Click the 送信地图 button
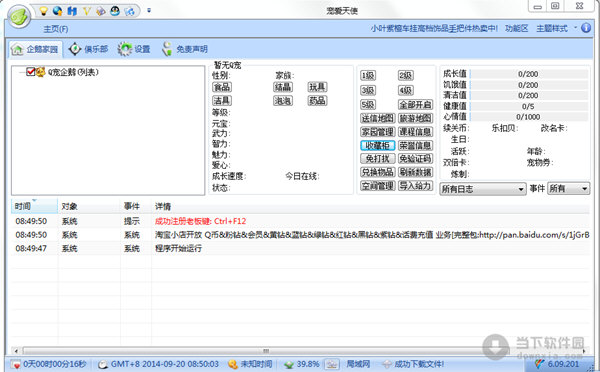This screenshot has width=600, height=372. click(x=378, y=118)
